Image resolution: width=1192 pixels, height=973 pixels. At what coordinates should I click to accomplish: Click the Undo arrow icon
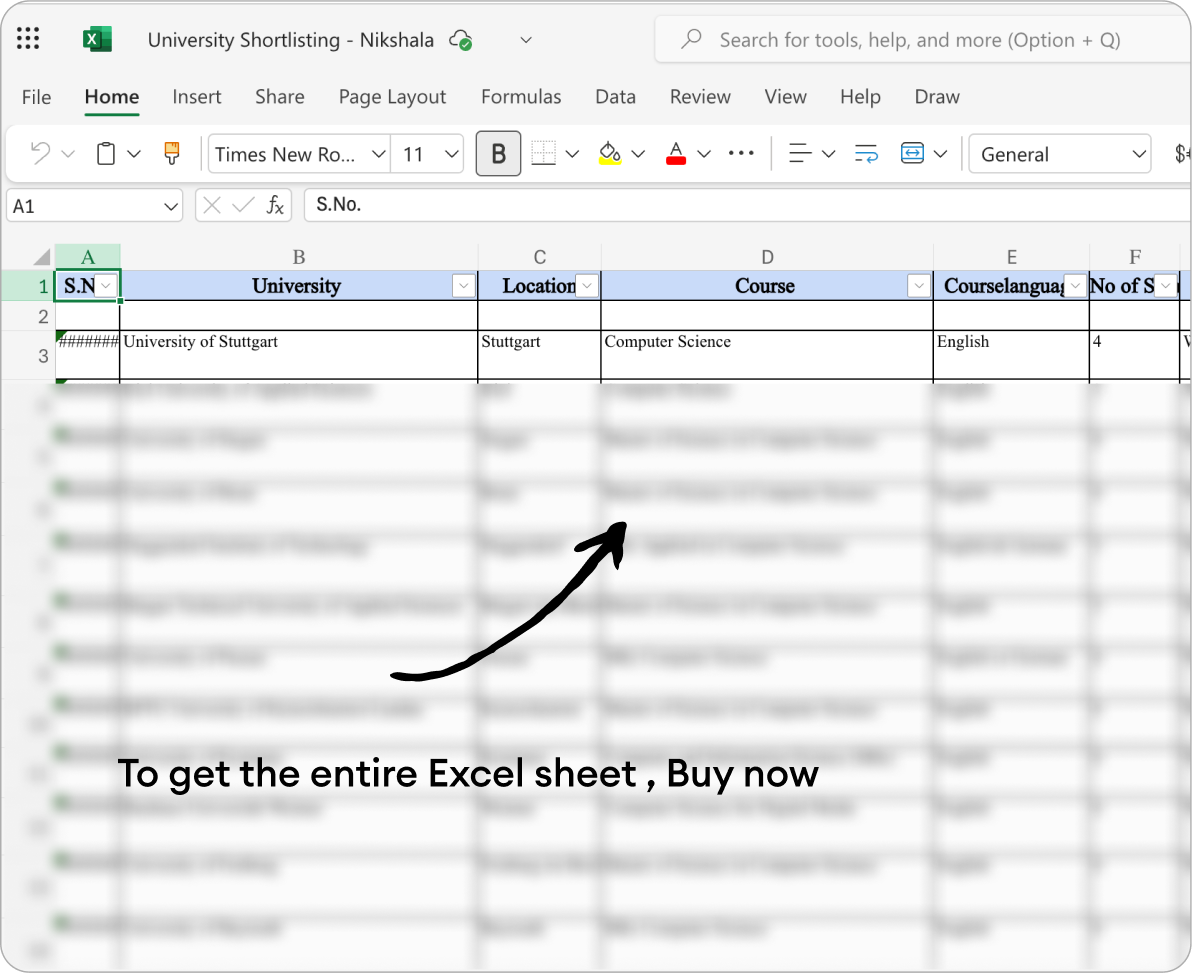point(40,154)
